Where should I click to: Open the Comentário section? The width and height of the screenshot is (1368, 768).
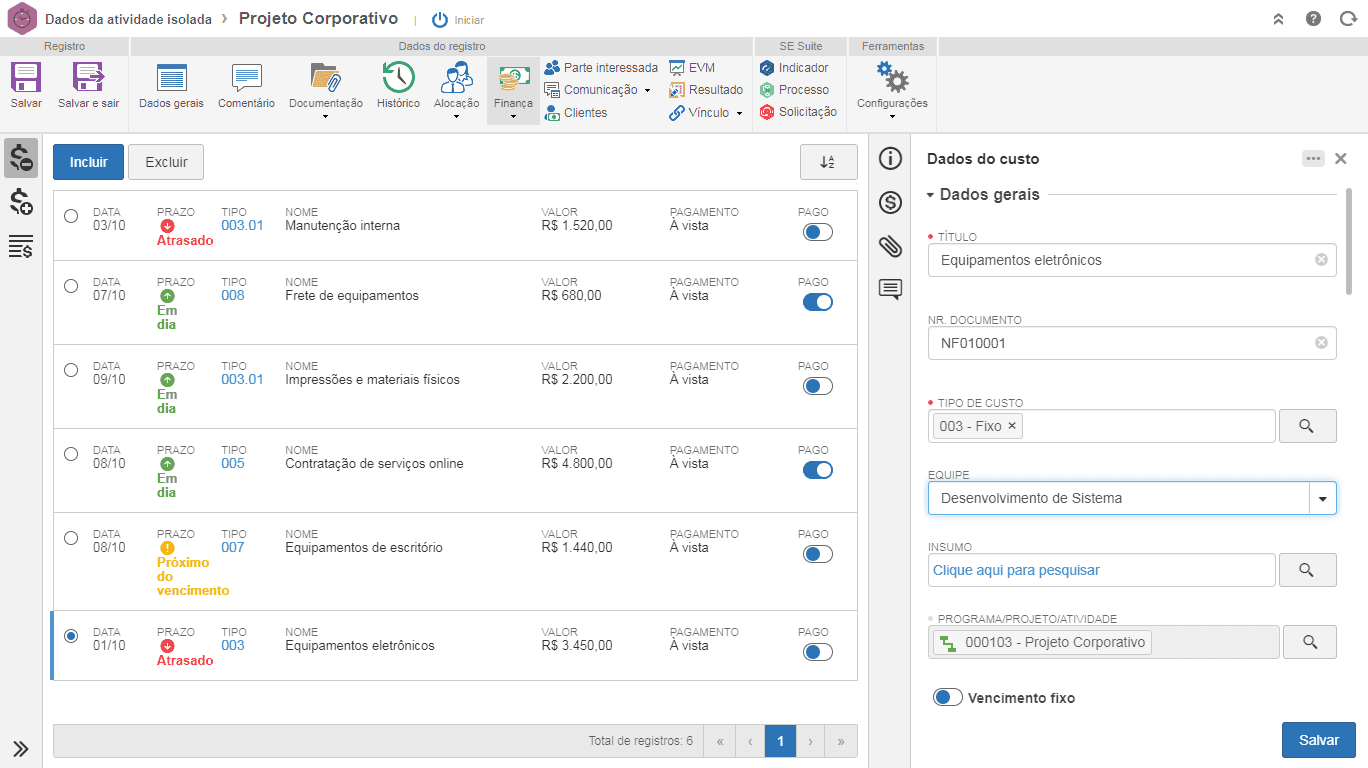click(246, 86)
